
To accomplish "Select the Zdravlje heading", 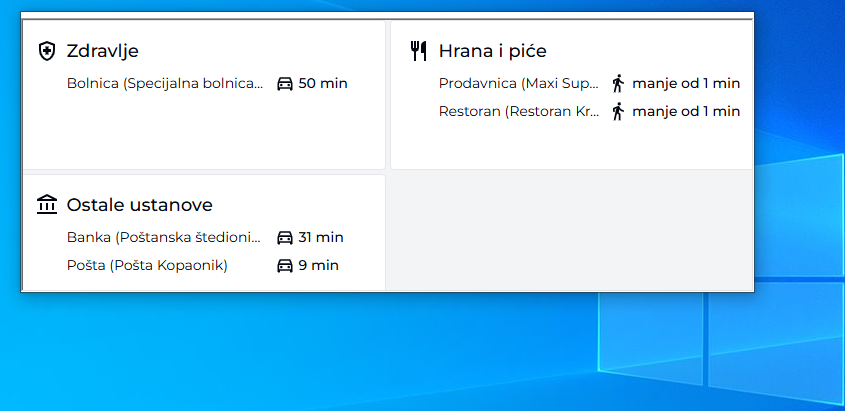I will 102,51.
